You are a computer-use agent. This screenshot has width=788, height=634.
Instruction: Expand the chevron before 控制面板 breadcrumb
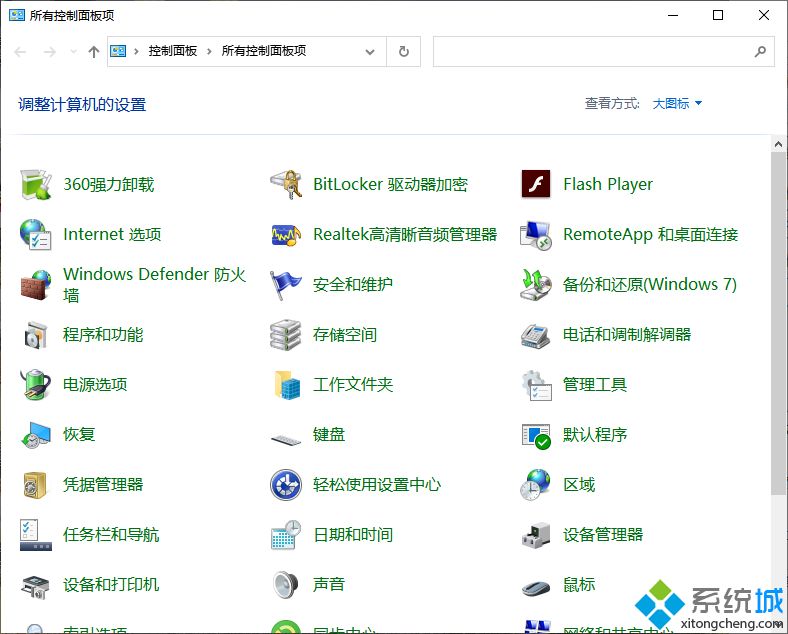coord(136,51)
